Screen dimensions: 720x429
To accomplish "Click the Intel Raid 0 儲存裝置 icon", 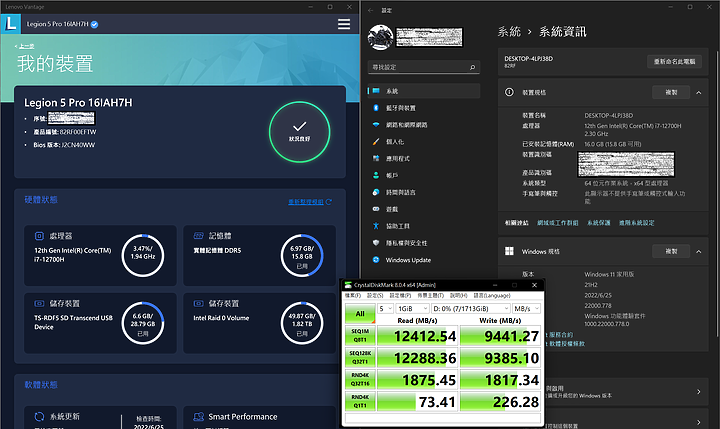I will (x=198, y=304).
